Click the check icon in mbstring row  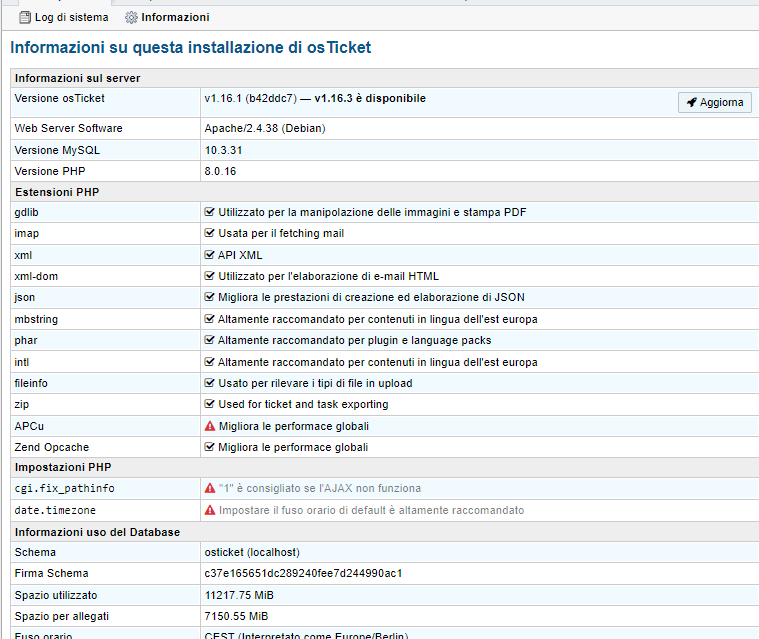[209, 319]
